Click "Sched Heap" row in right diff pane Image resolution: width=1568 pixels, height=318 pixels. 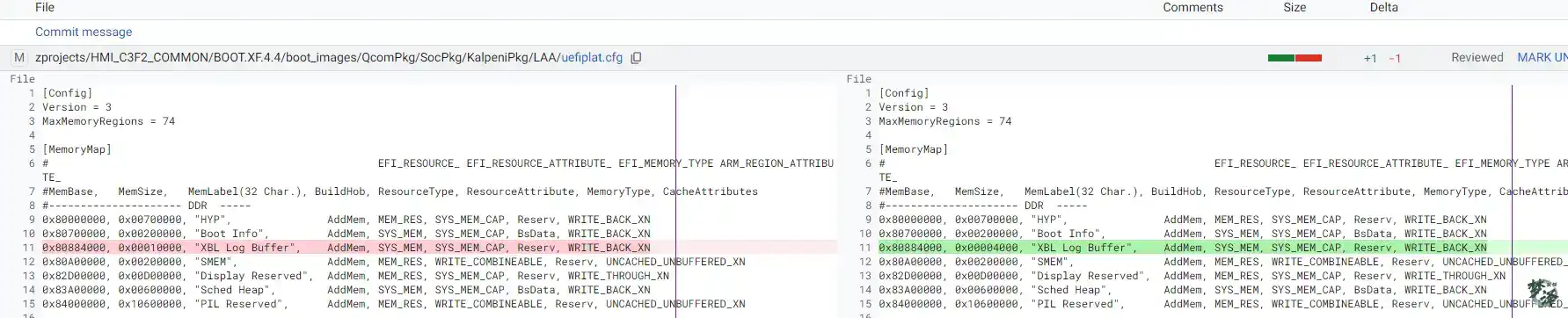(x=1183, y=290)
